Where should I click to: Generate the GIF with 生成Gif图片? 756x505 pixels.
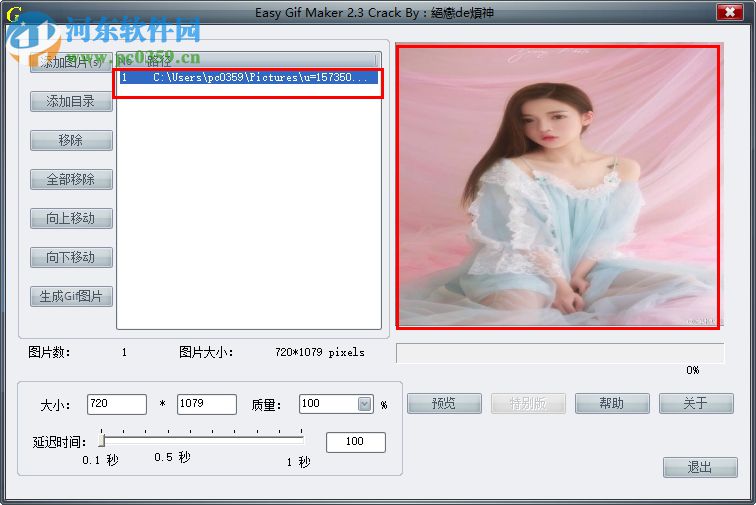(x=71, y=297)
